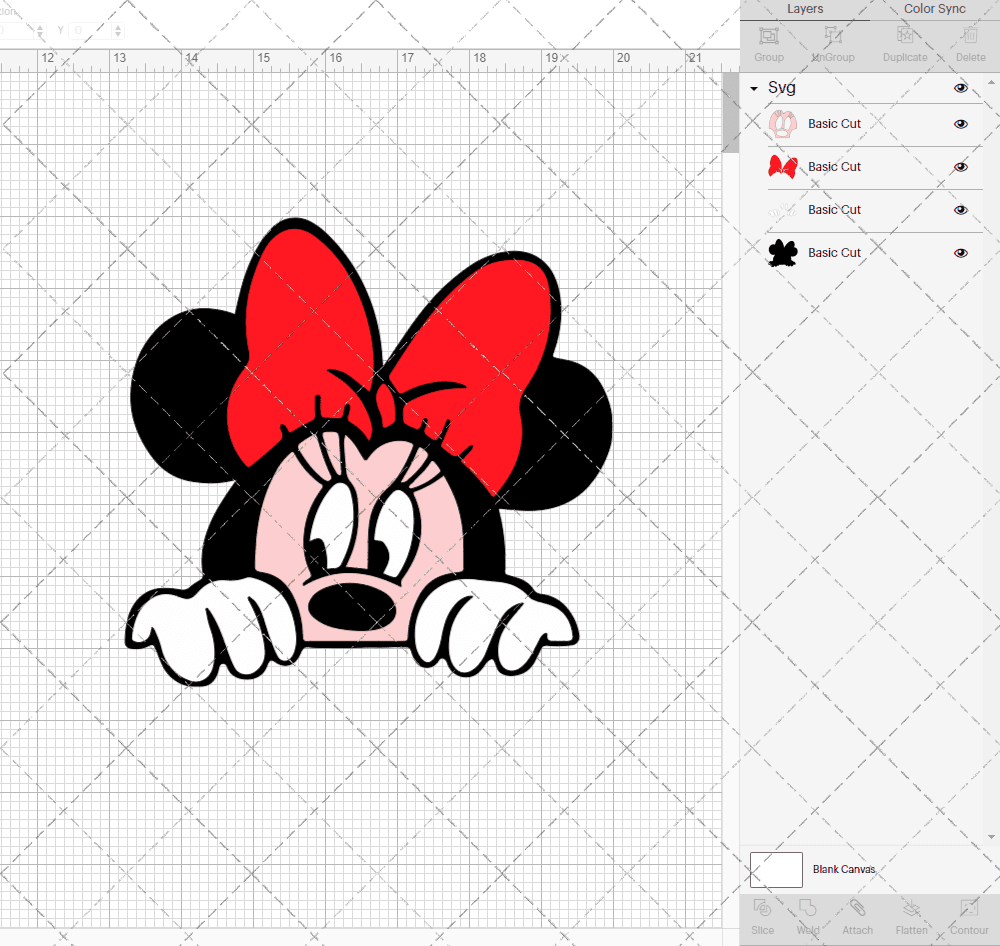Hide the entire Svg group
Screen dimensions: 1000x946
tap(960, 88)
